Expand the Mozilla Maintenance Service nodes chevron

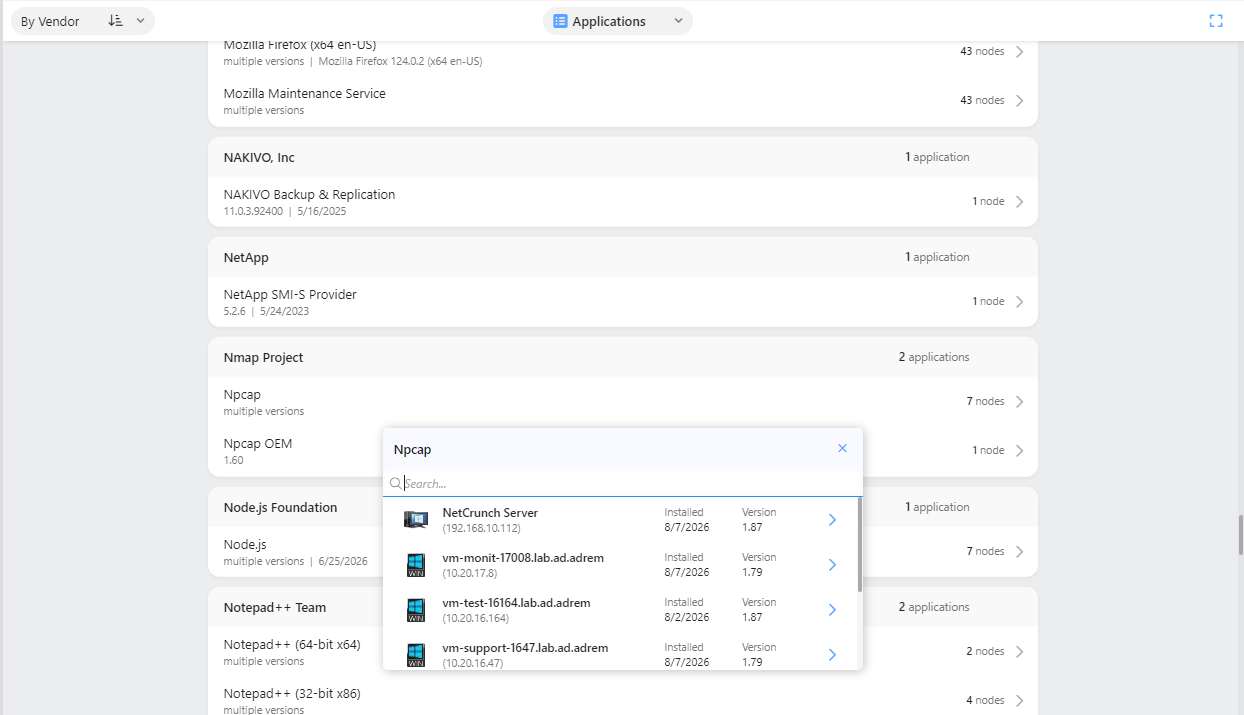[1019, 101]
